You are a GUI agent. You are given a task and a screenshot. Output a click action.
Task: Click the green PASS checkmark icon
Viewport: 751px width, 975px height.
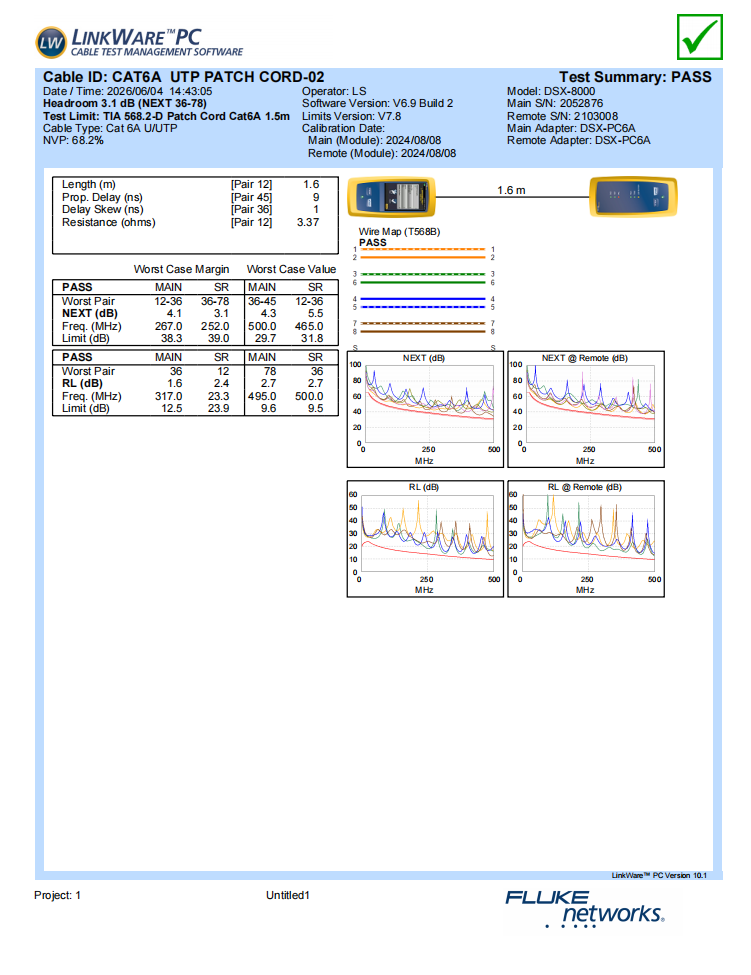tap(699, 37)
